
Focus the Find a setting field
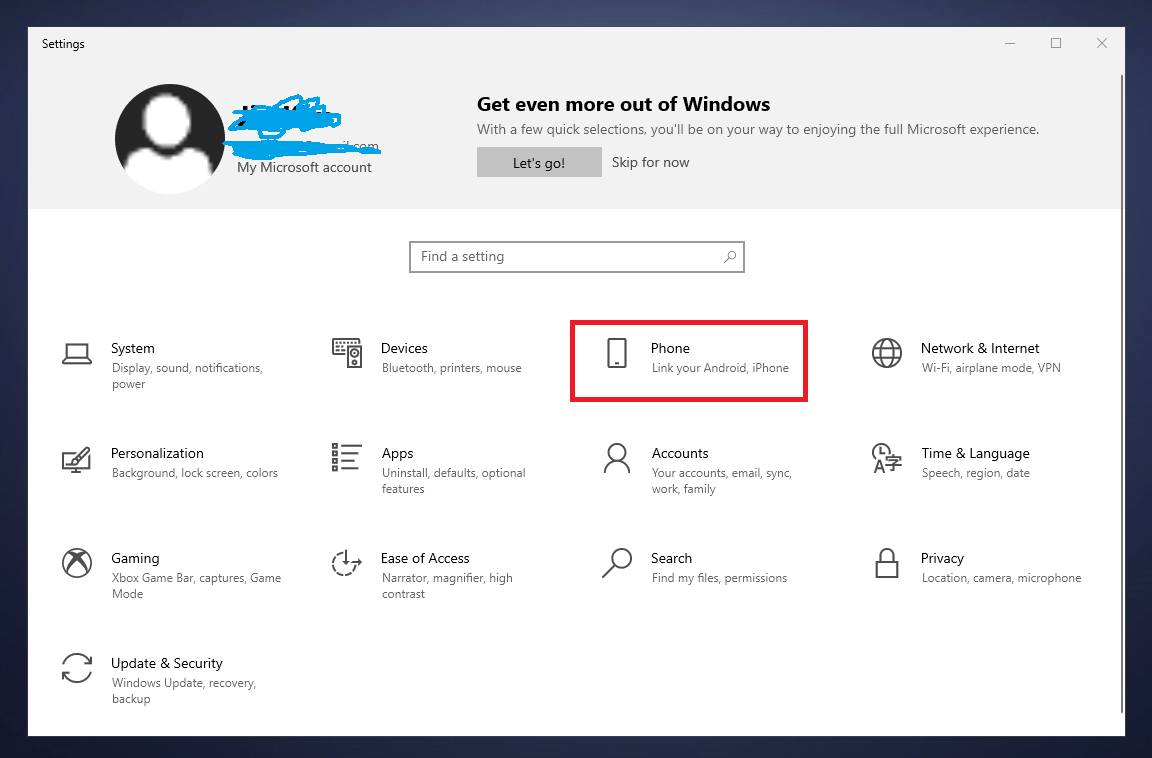(x=577, y=257)
